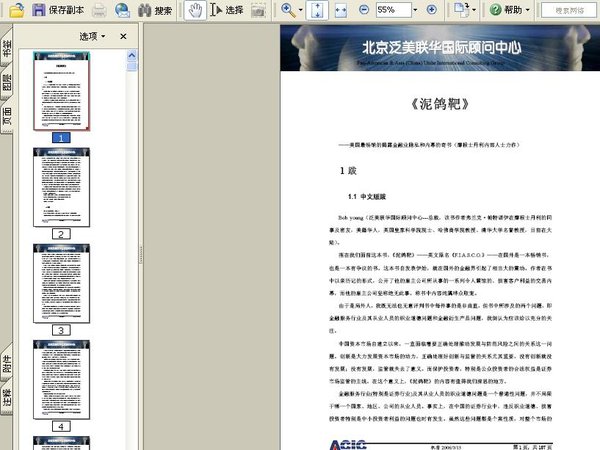This screenshot has height=450, width=600.
Task: Select page 4 thumbnail
Action: point(62,380)
